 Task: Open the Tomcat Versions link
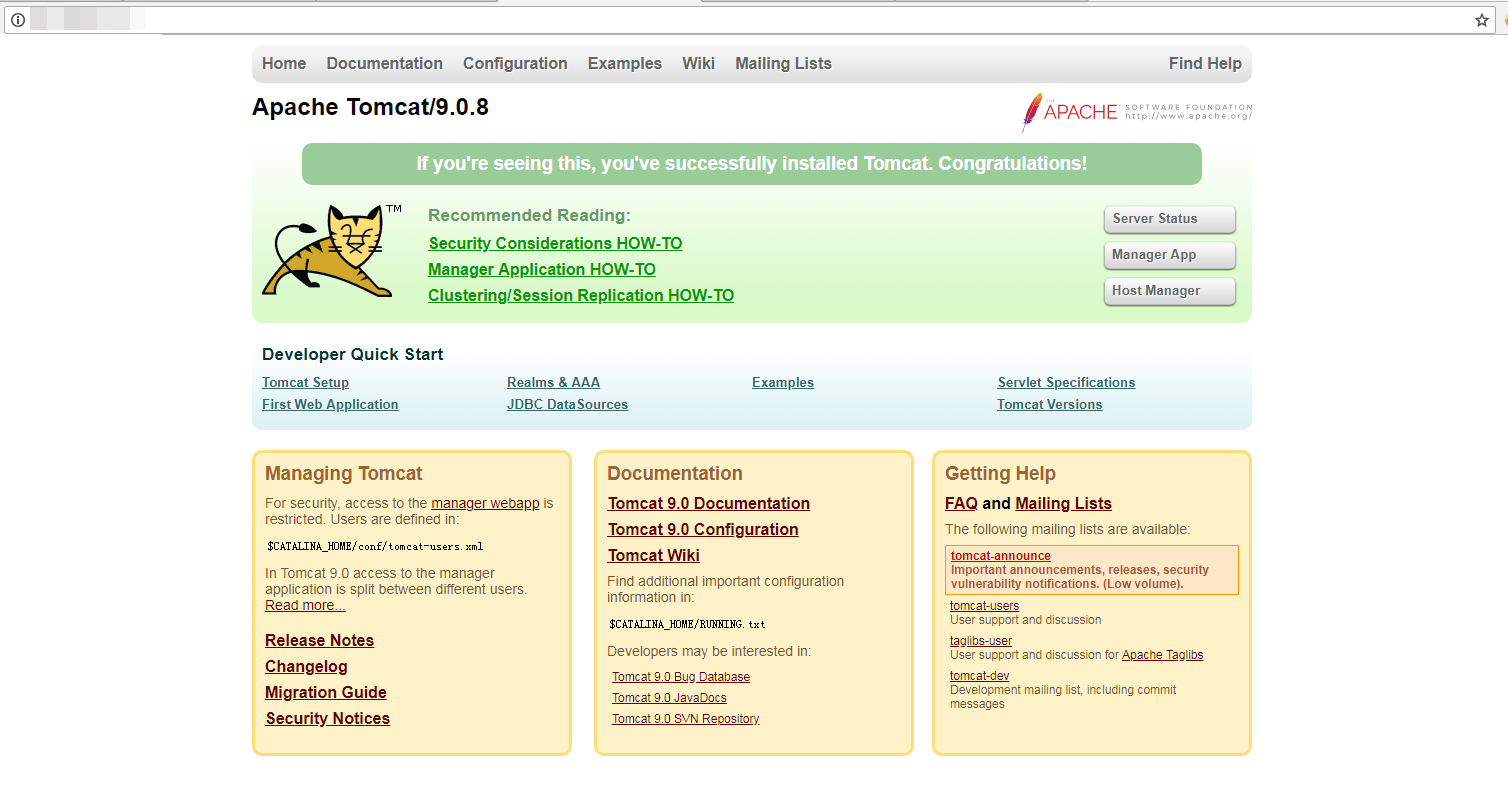tap(1049, 405)
